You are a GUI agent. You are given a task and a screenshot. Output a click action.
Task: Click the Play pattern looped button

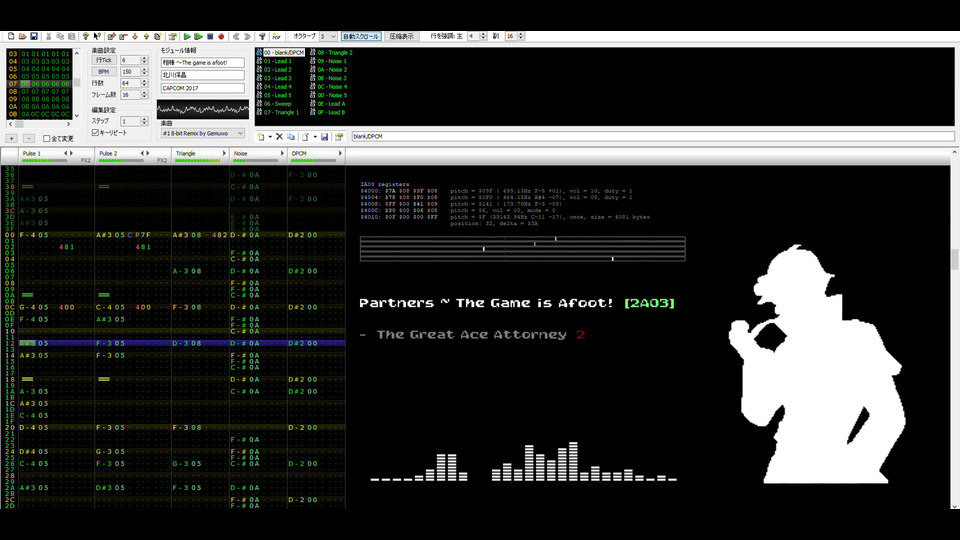(198, 37)
